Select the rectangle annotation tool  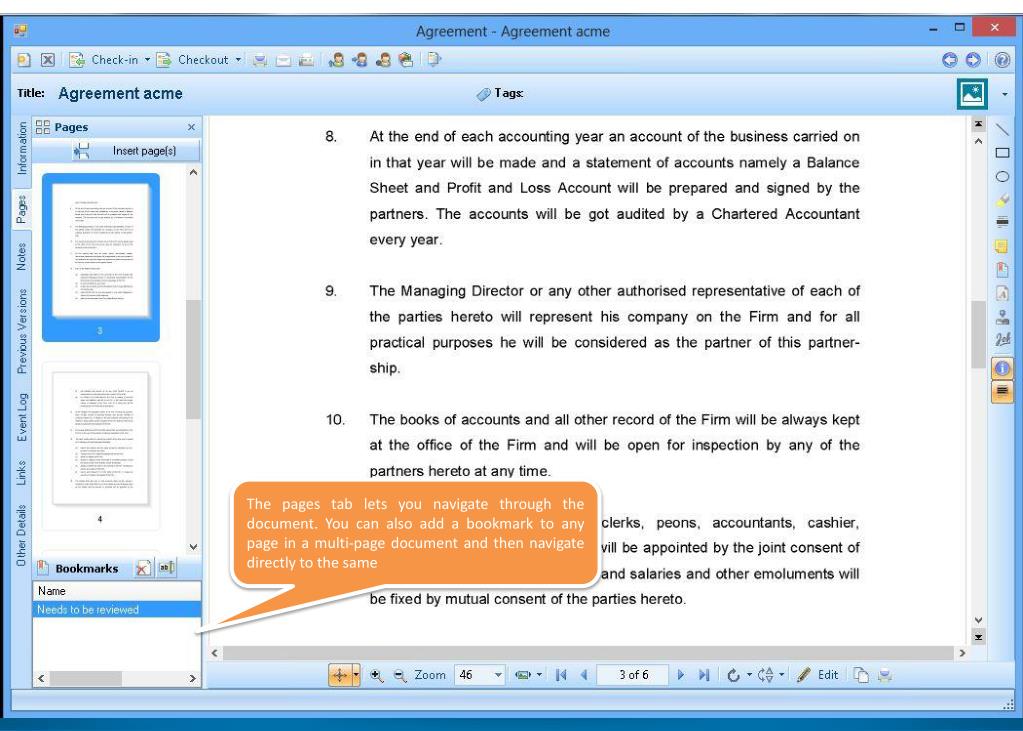[x=1002, y=153]
